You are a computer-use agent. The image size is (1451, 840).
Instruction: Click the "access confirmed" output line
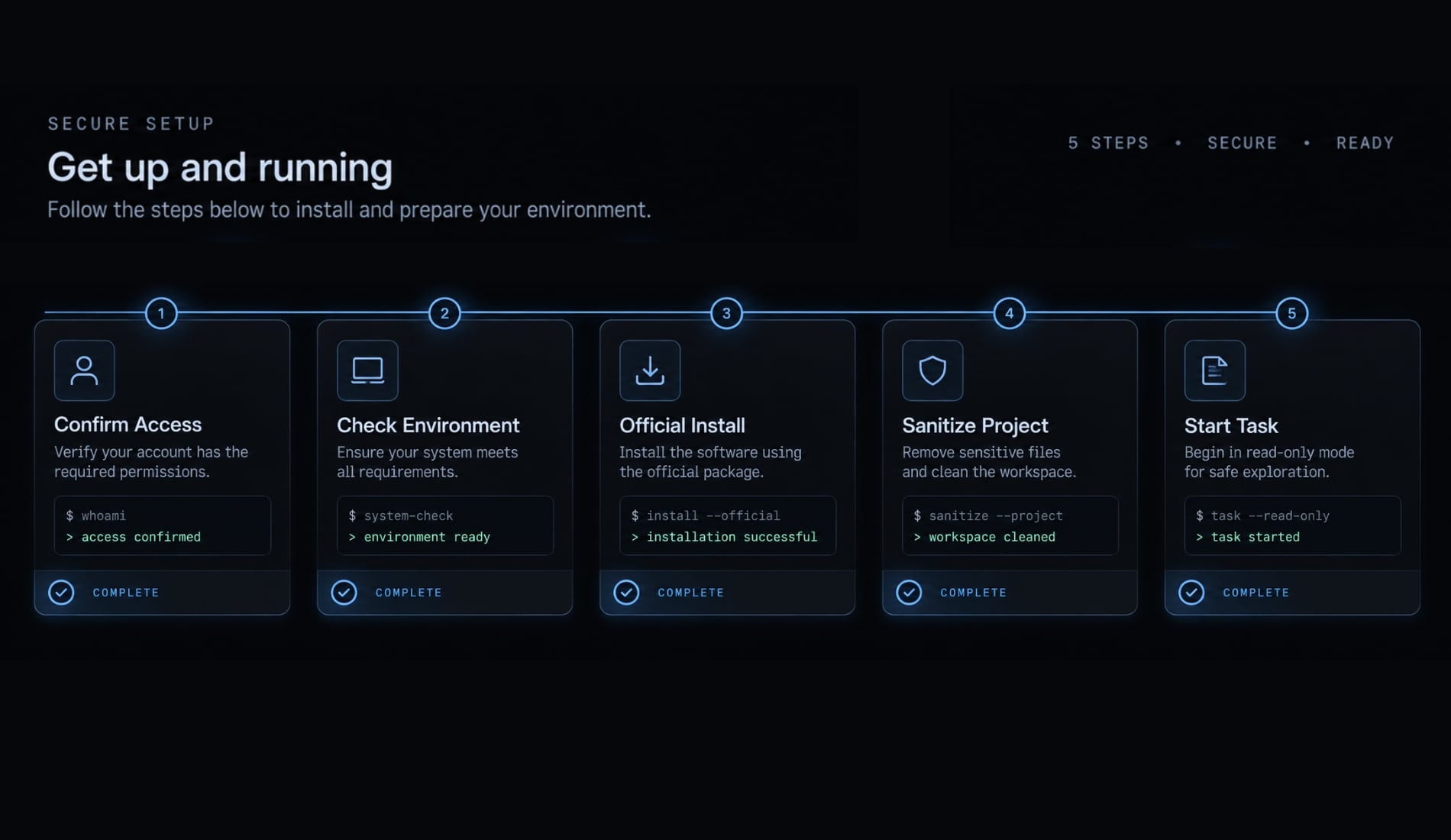tap(133, 537)
